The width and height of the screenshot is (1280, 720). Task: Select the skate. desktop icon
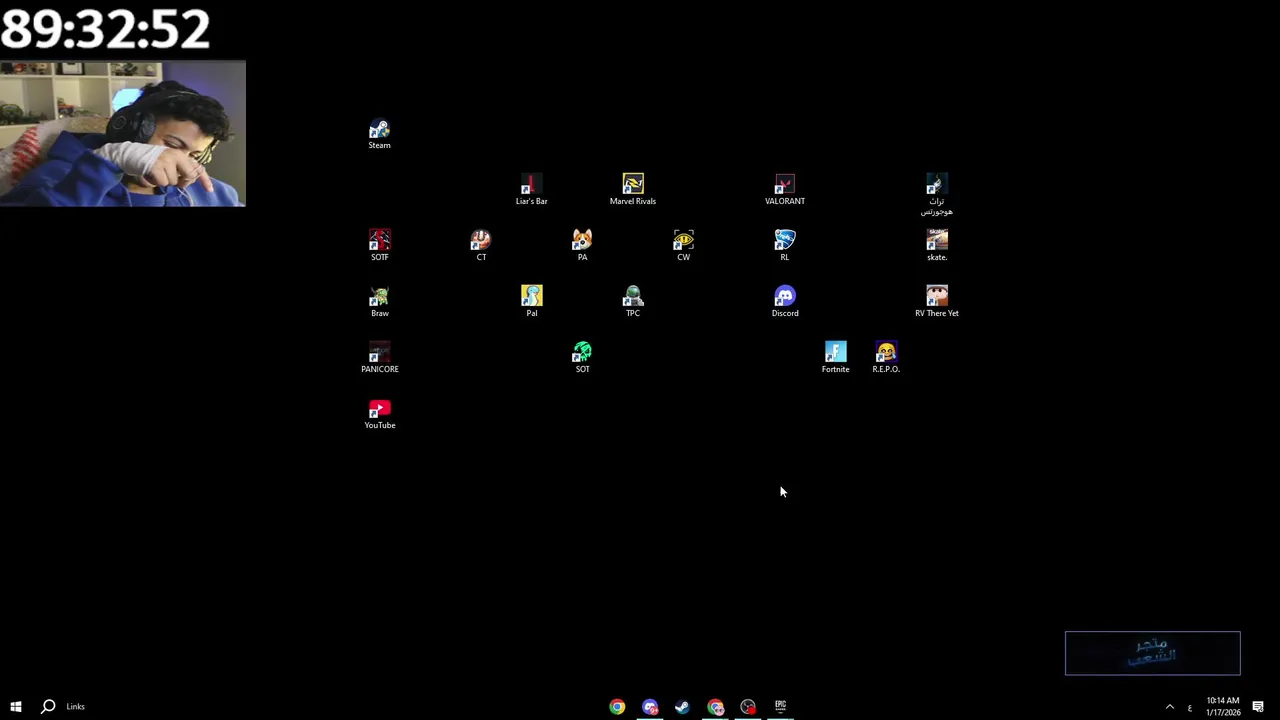[937, 246]
